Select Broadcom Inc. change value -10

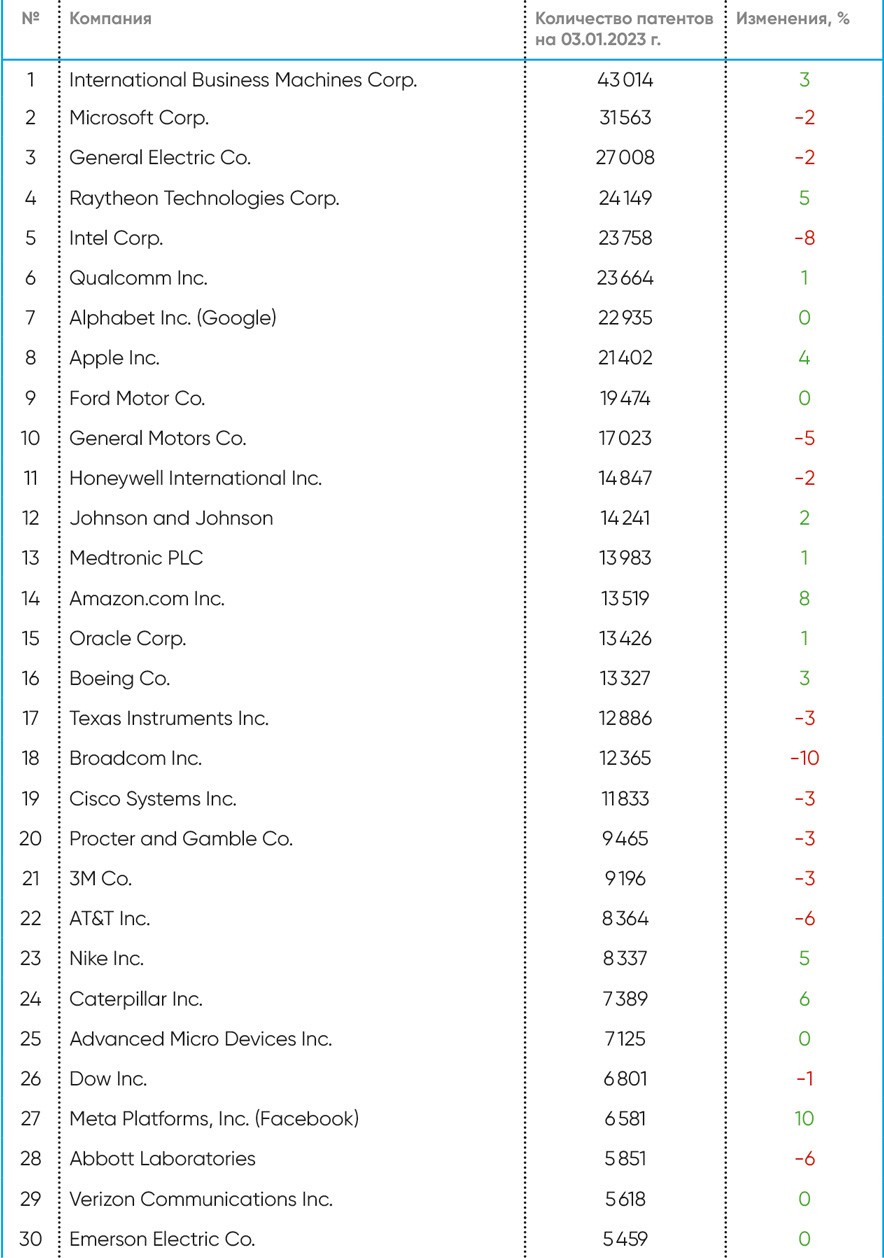[x=804, y=758]
